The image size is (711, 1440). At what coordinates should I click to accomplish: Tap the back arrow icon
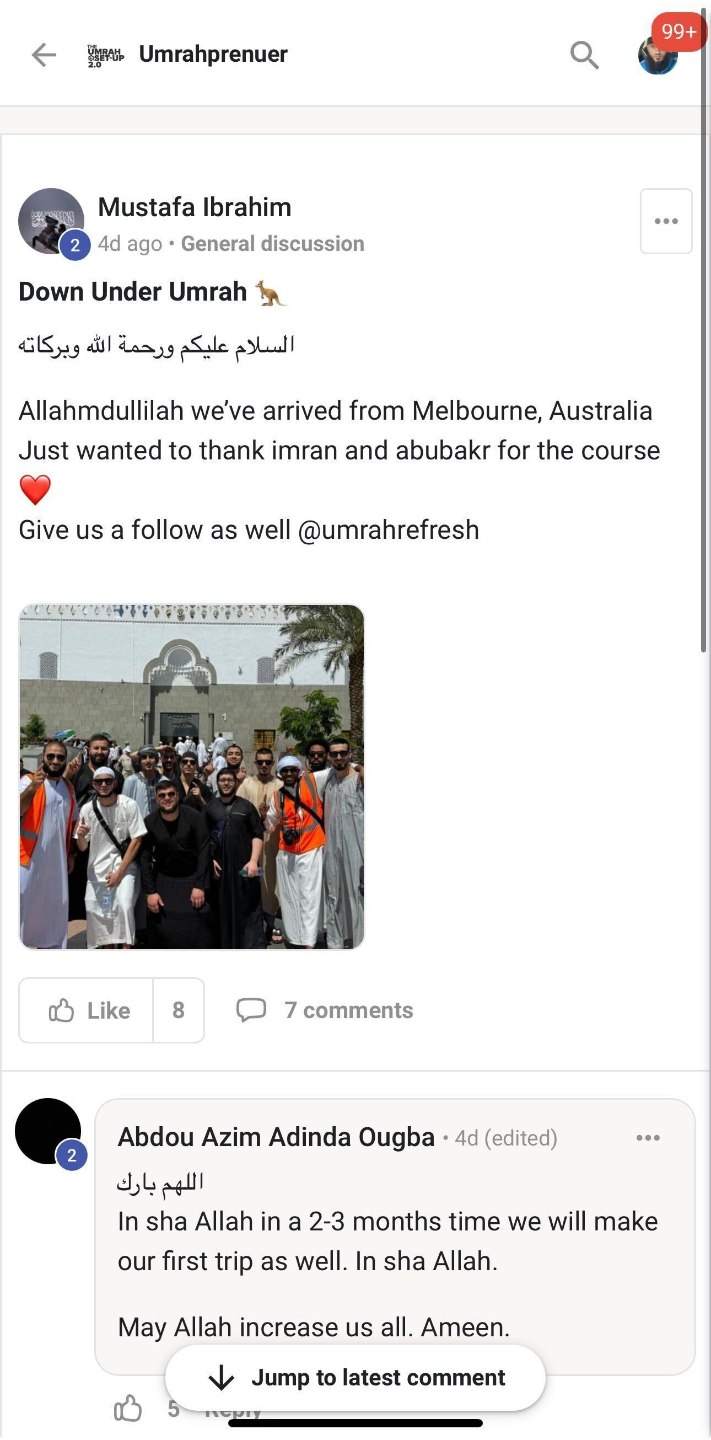coord(44,54)
